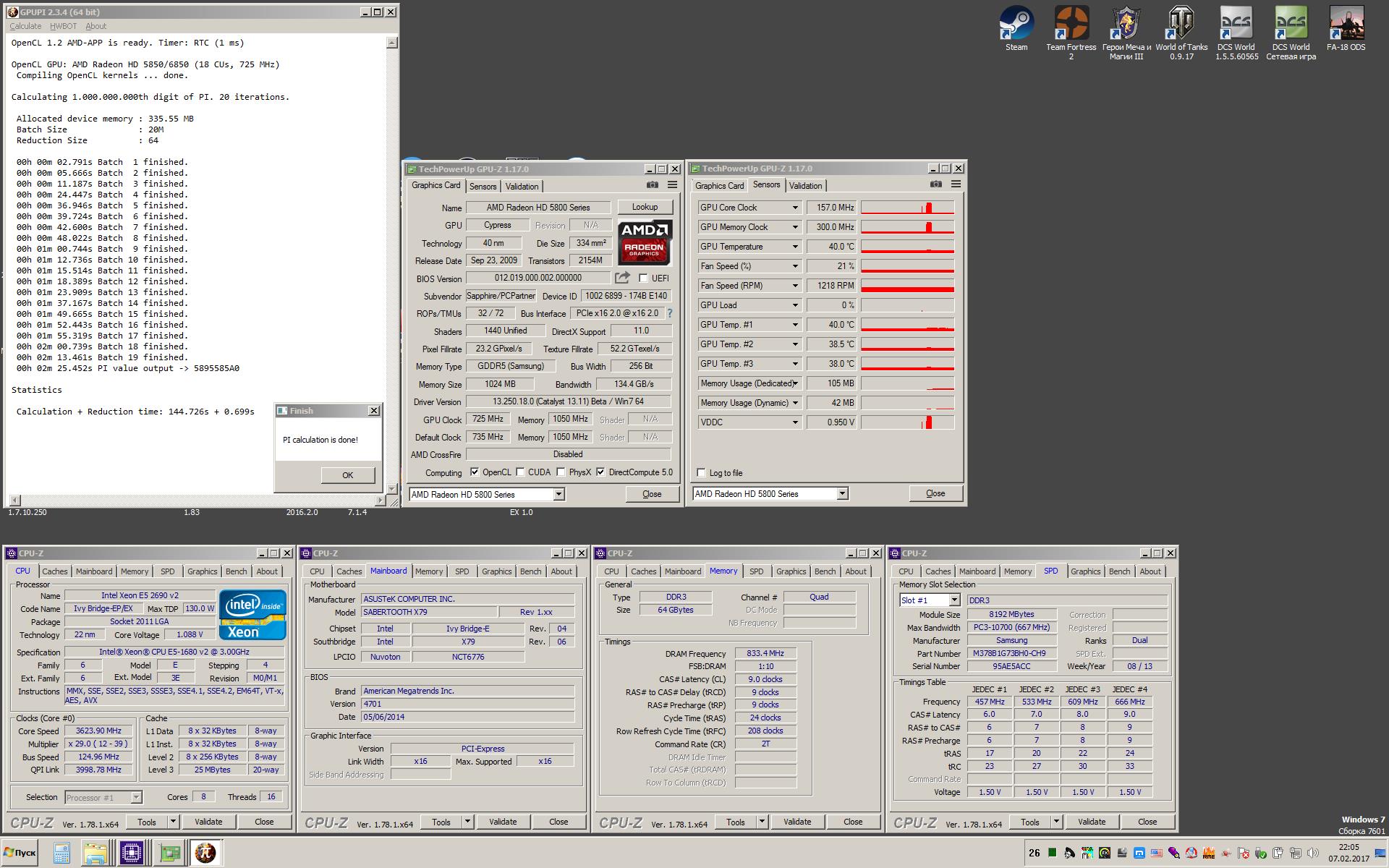This screenshot has height=868, width=1389.
Task: Open About menu in GPUPI
Action: click(95, 26)
